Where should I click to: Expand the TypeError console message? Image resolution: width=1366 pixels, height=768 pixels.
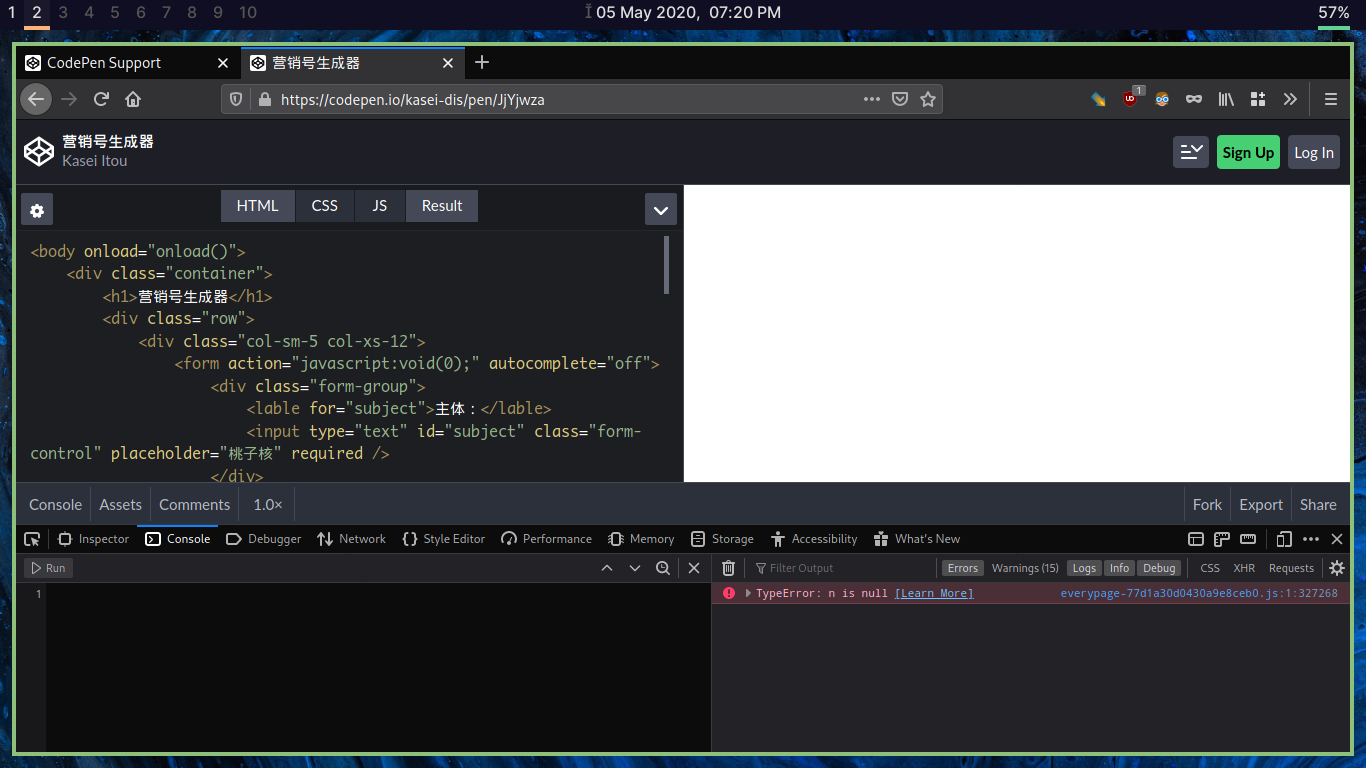(x=746, y=592)
